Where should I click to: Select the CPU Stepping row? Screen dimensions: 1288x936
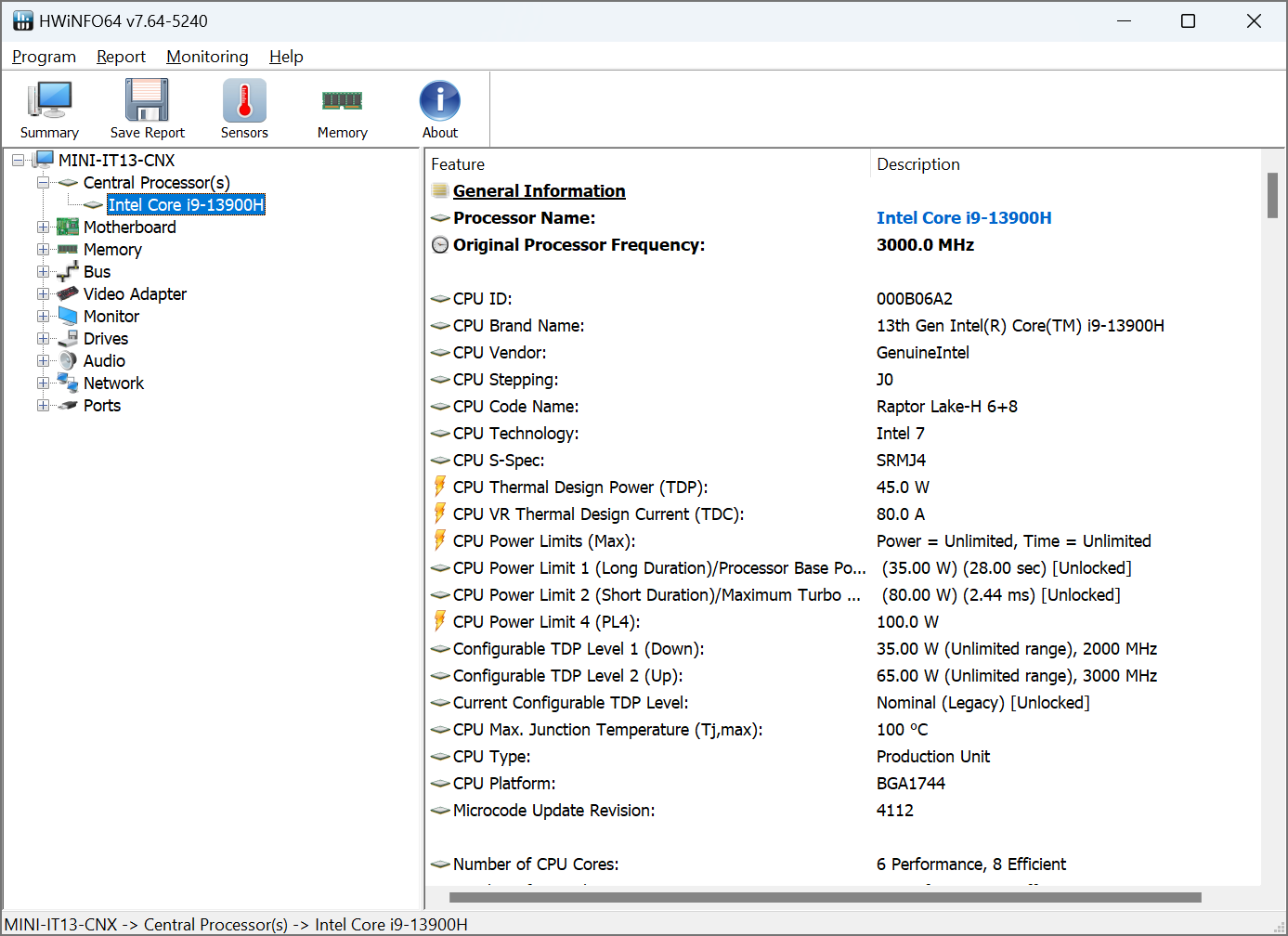843,379
